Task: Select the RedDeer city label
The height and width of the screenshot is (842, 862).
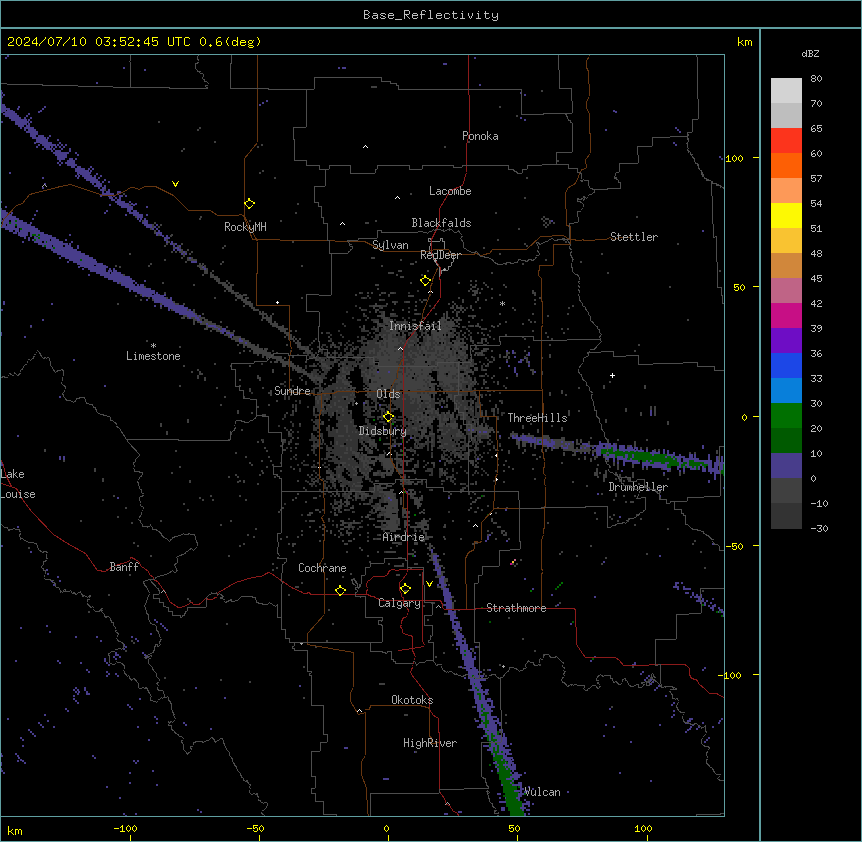Action: click(x=440, y=255)
